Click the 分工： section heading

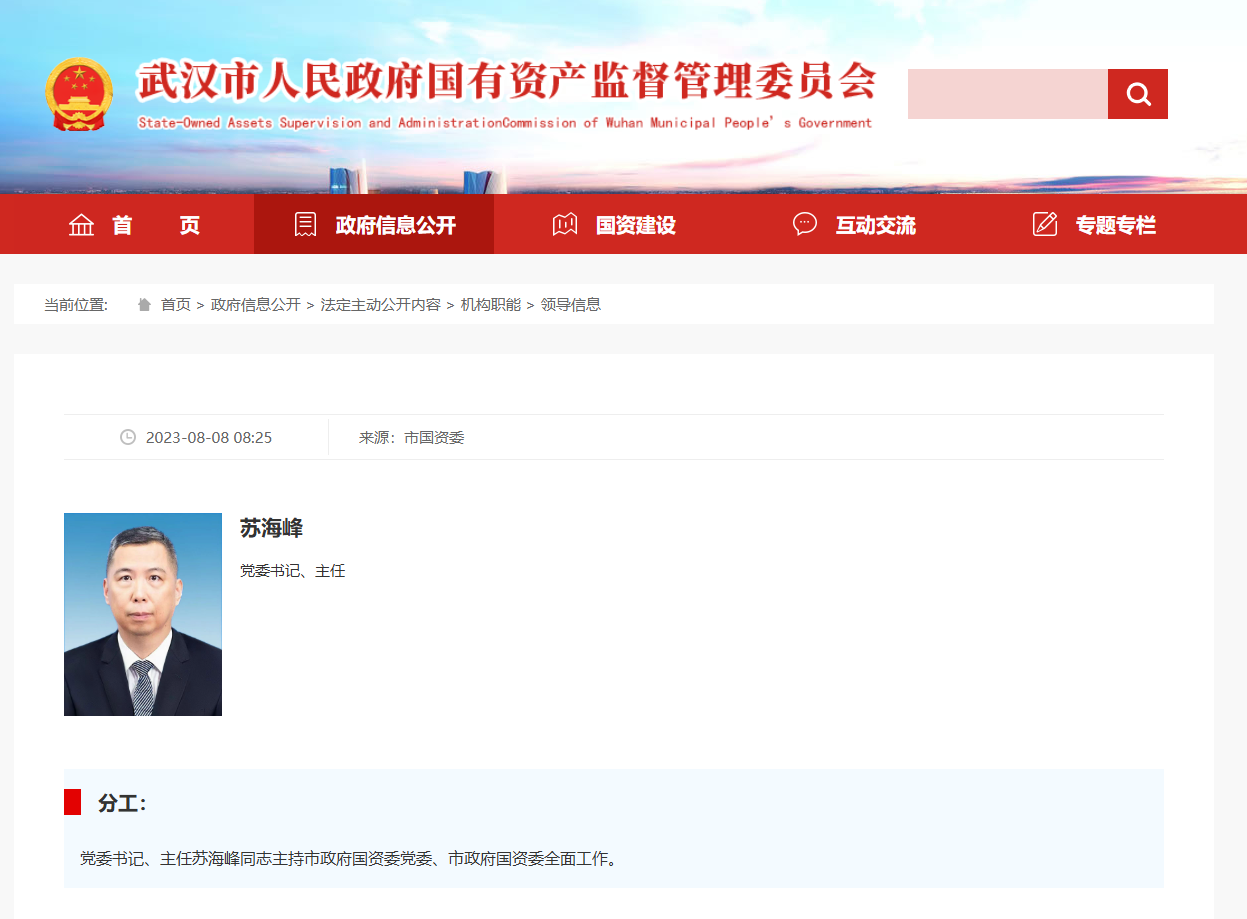click(x=122, y=802)
